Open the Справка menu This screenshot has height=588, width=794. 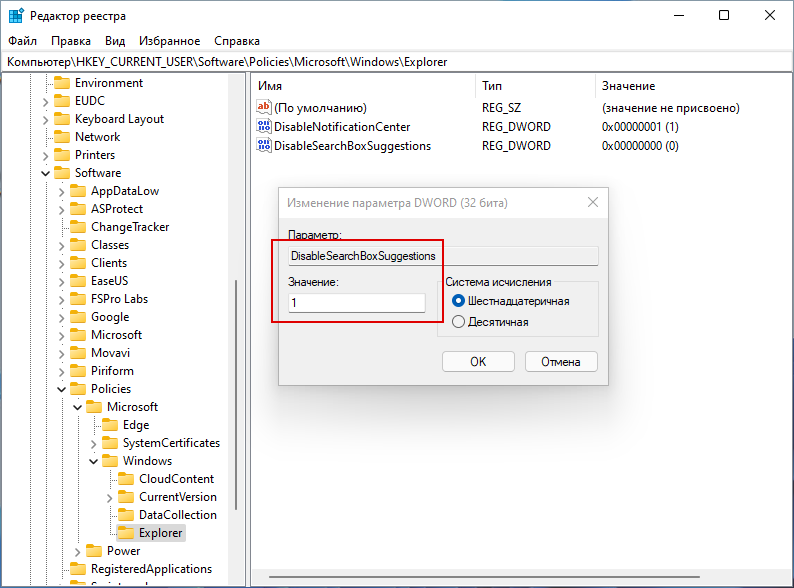[x=237, y=41]
